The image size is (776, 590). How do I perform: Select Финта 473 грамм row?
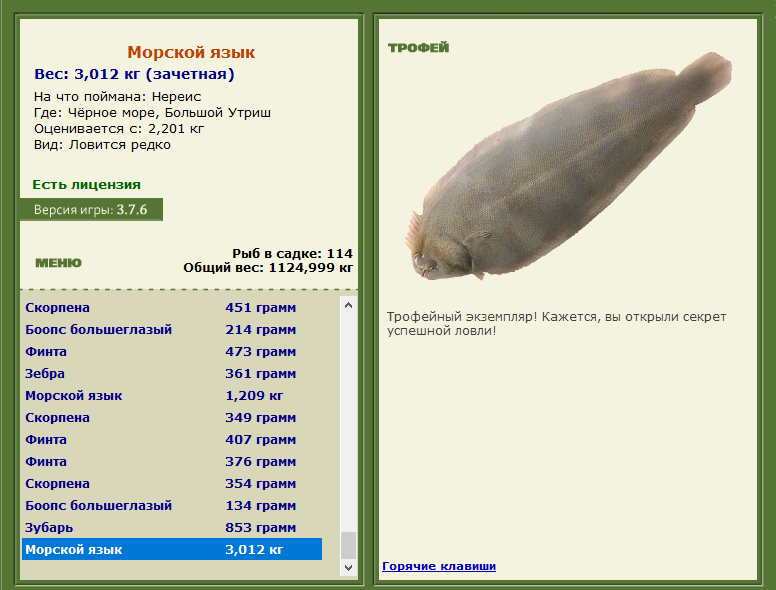click(172, 352)
